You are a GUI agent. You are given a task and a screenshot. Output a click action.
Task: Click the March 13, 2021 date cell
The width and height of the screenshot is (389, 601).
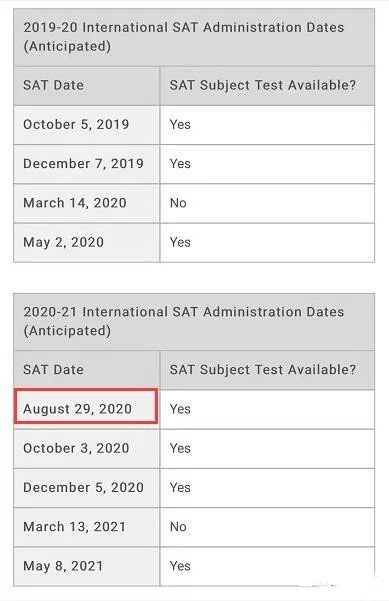pyautogui.click(x=87, y=527)
